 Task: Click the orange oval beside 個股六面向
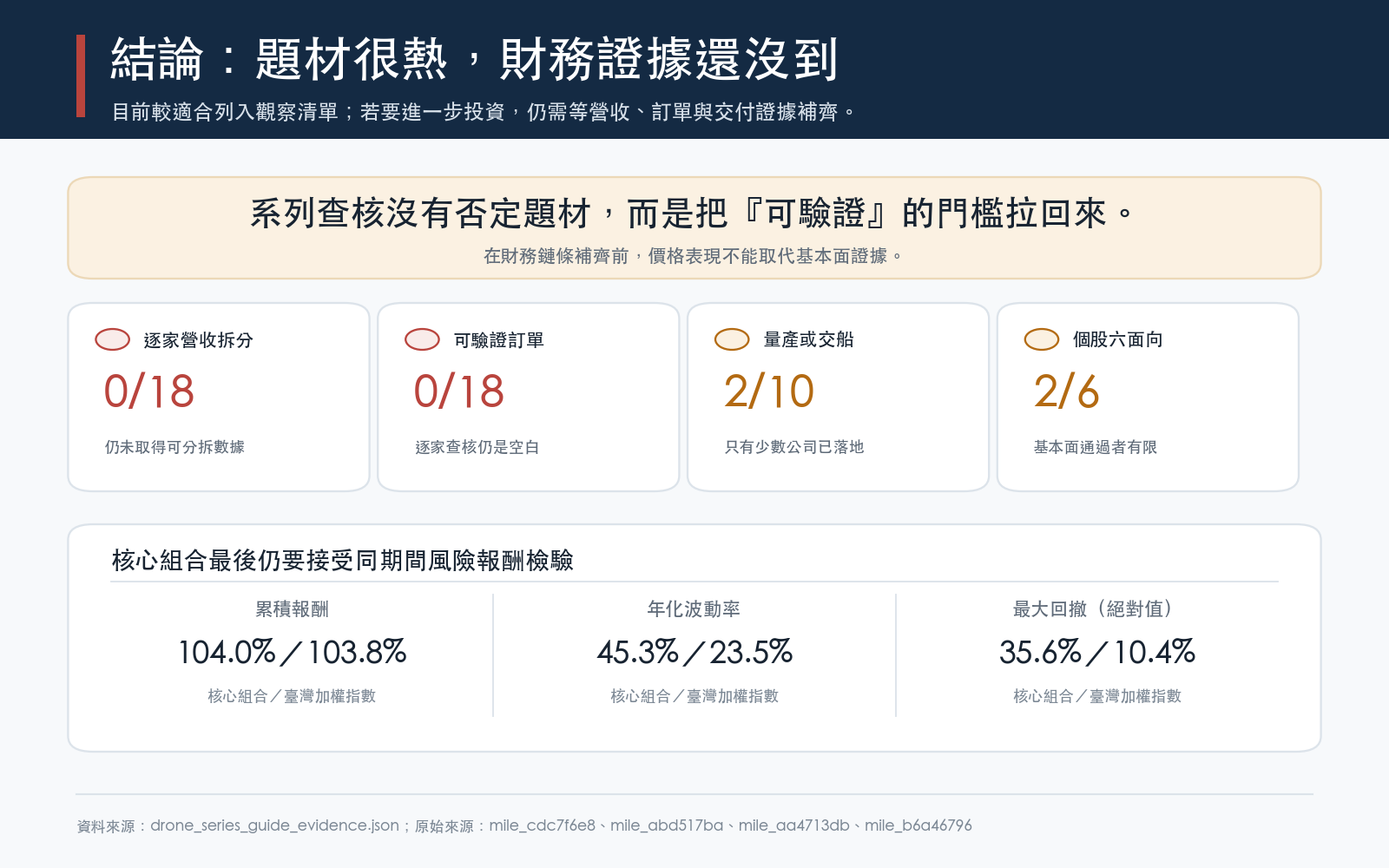click(1042, 339)
